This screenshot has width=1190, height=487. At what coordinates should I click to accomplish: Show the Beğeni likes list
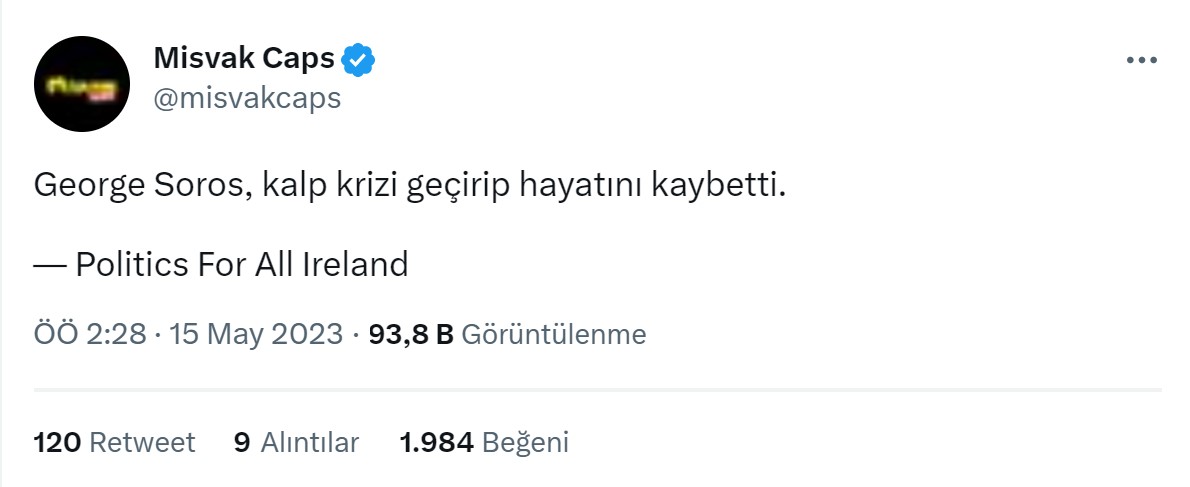pos(525,442)
